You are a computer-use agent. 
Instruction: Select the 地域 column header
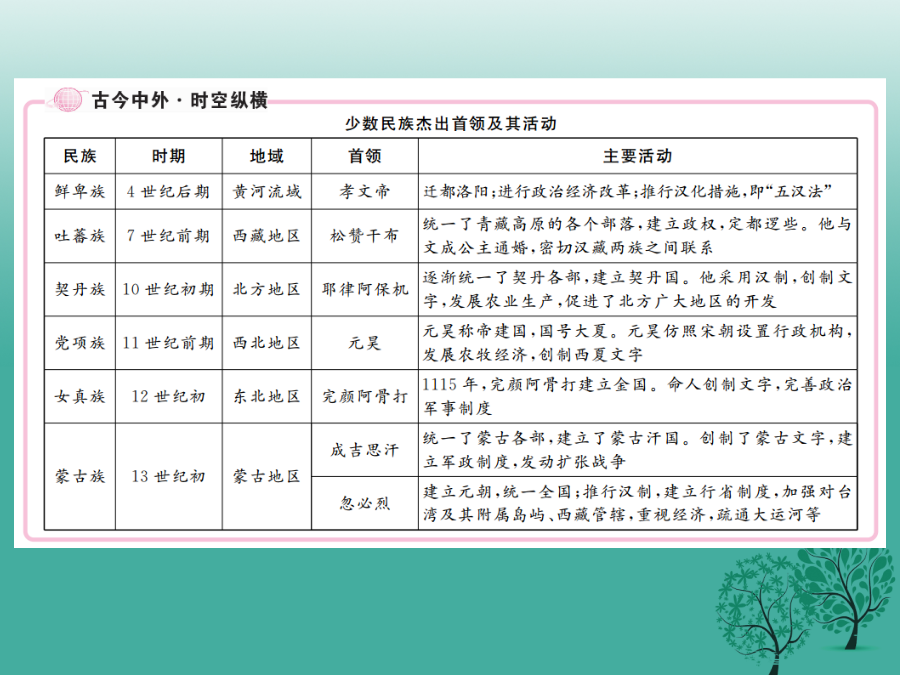point(266,156)
